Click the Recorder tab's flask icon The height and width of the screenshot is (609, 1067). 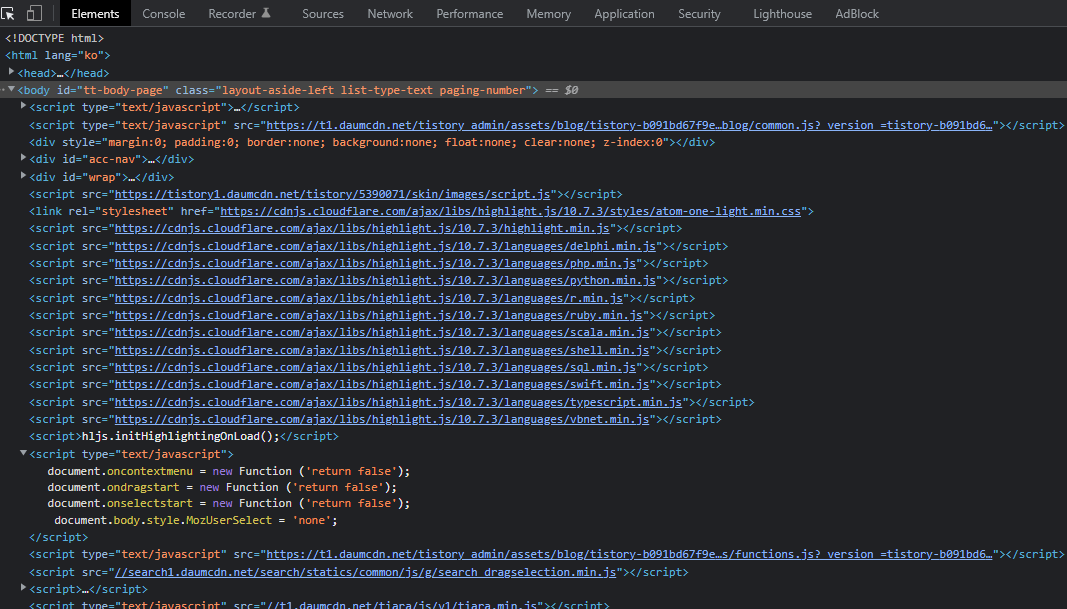click(x=267, y=13)
